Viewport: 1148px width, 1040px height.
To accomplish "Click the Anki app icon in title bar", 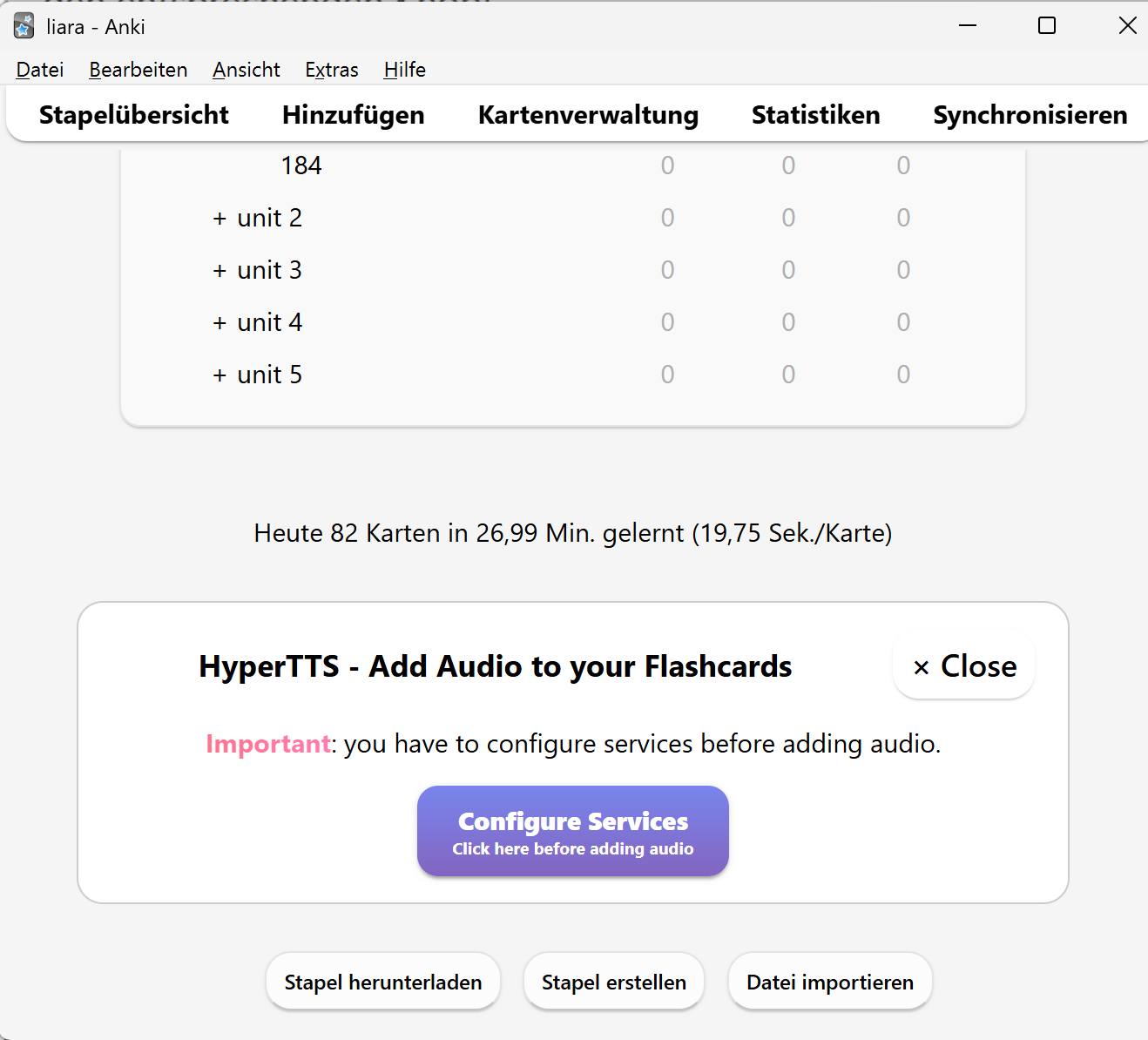I will [24, 26].
